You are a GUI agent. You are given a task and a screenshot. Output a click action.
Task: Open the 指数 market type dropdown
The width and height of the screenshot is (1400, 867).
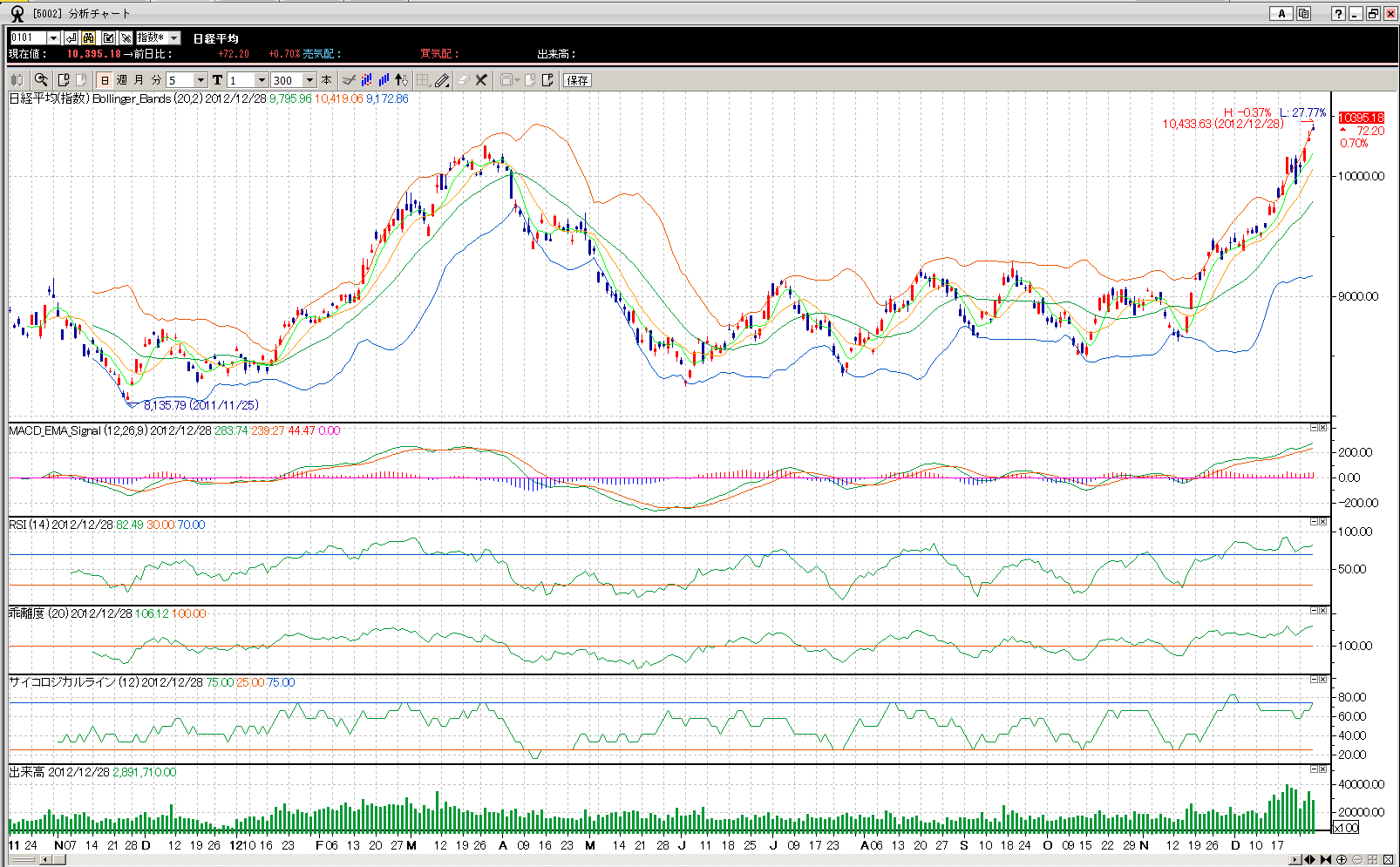coord(174,38)
